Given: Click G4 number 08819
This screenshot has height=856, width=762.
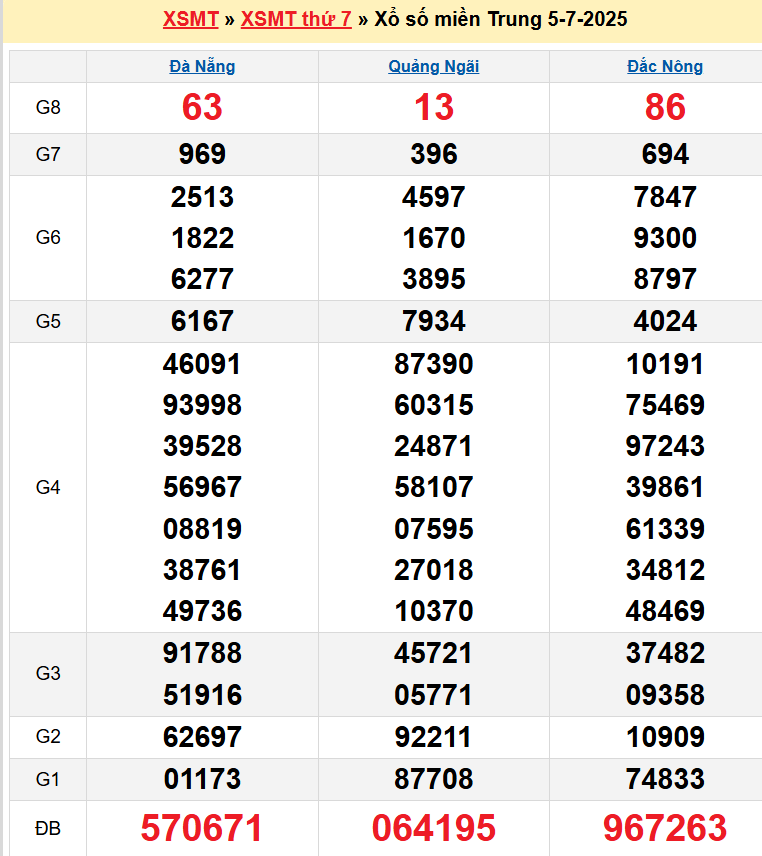Looking at the screenshot, I should click(x=202, y=530).
